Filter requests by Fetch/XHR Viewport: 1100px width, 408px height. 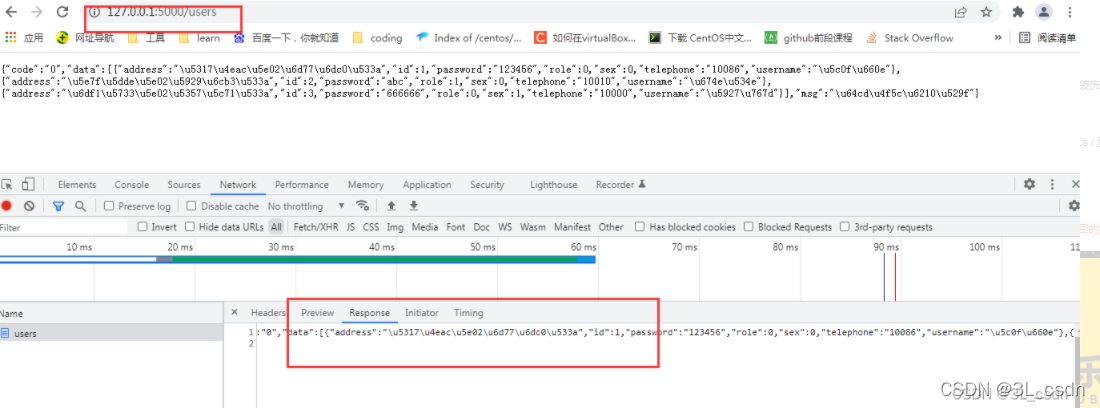[x=315, y=227]
